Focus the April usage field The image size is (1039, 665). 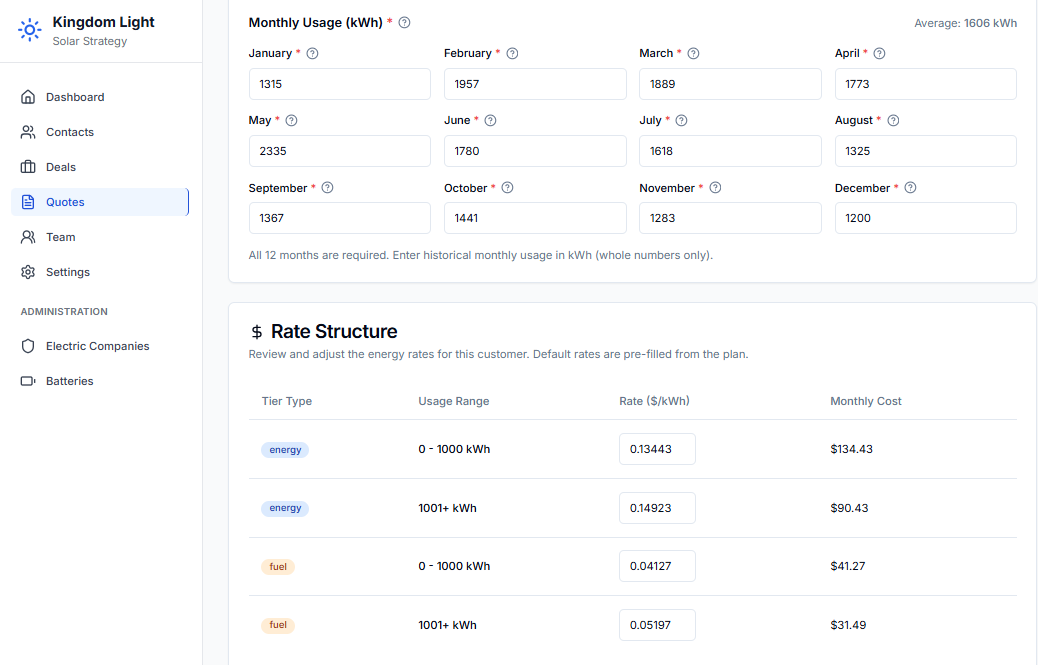point(926,84)
